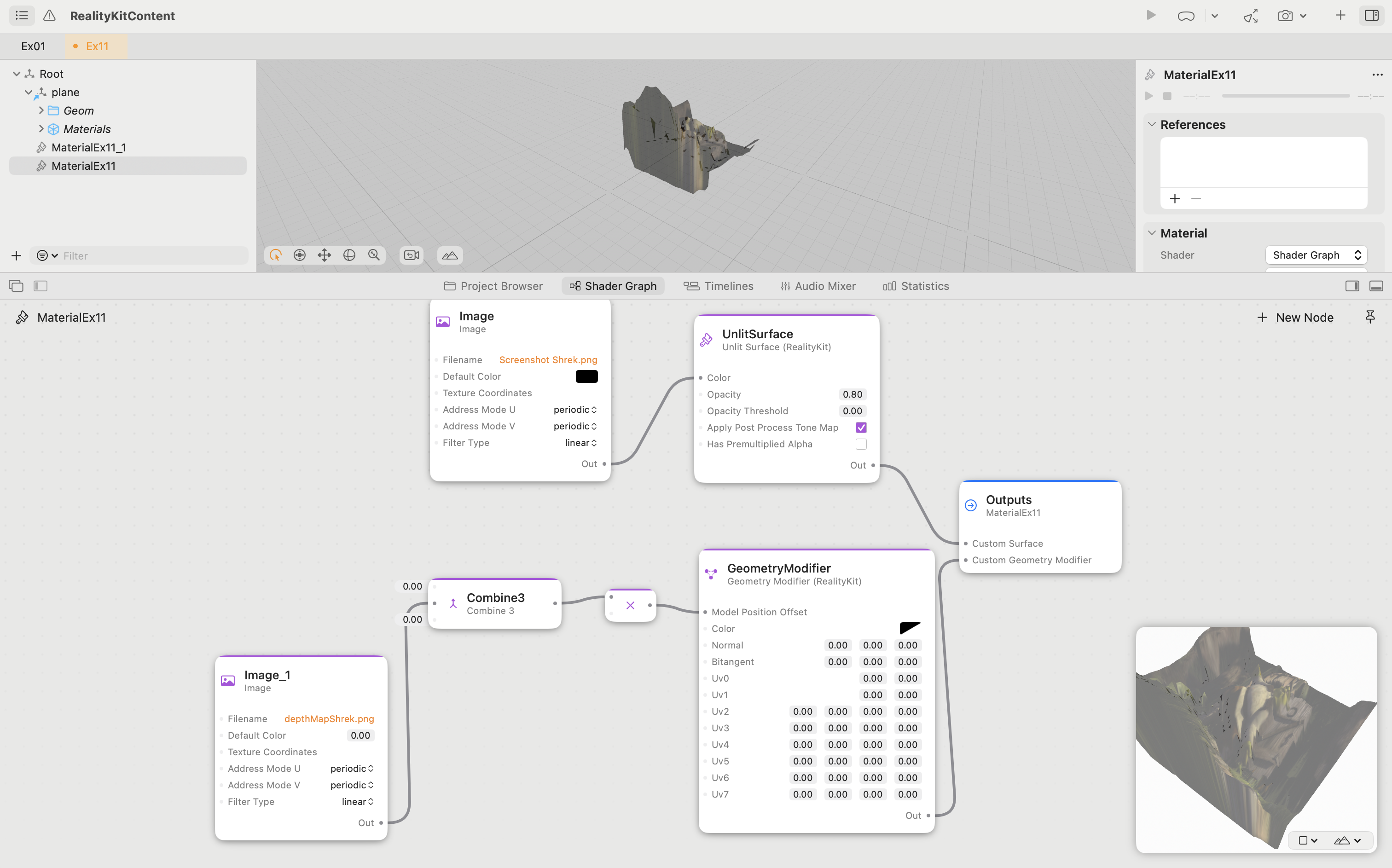Open Address Mode V dropdown on Image_1 node
Screen dimensions: 1392x868
(352, 785)
